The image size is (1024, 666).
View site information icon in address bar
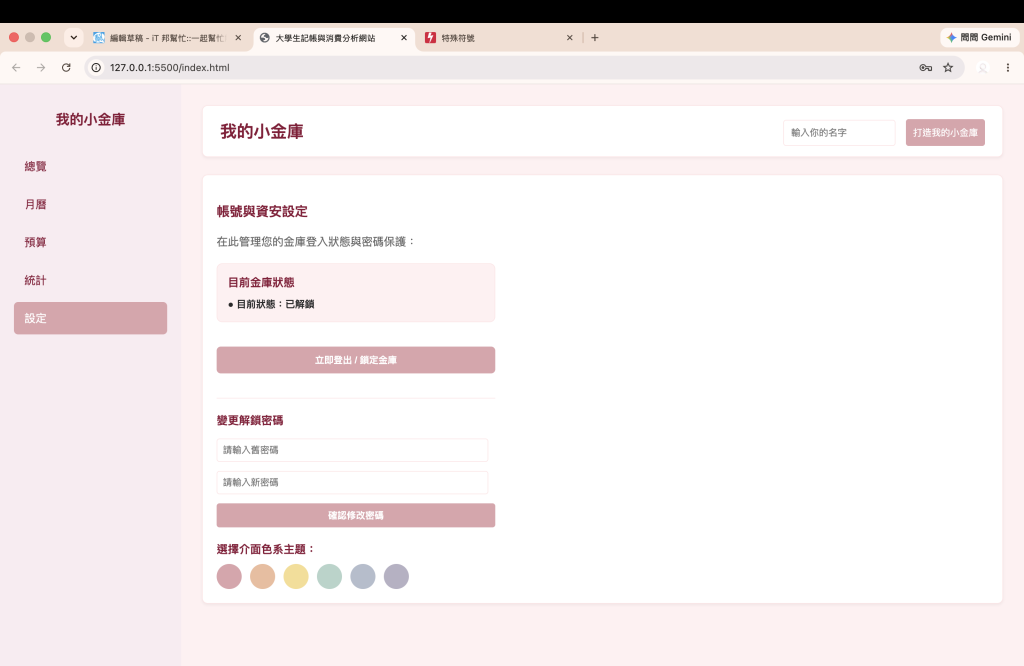pyautogui.click(x=96, y=67)
